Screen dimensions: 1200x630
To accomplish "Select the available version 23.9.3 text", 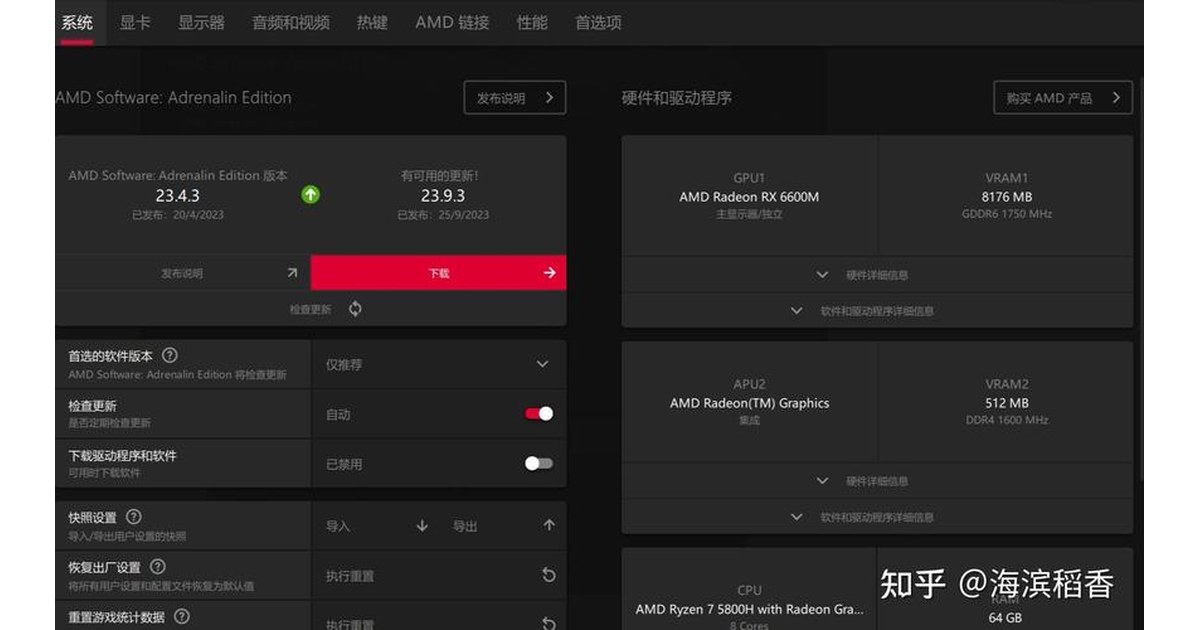I will click(443, 196).
